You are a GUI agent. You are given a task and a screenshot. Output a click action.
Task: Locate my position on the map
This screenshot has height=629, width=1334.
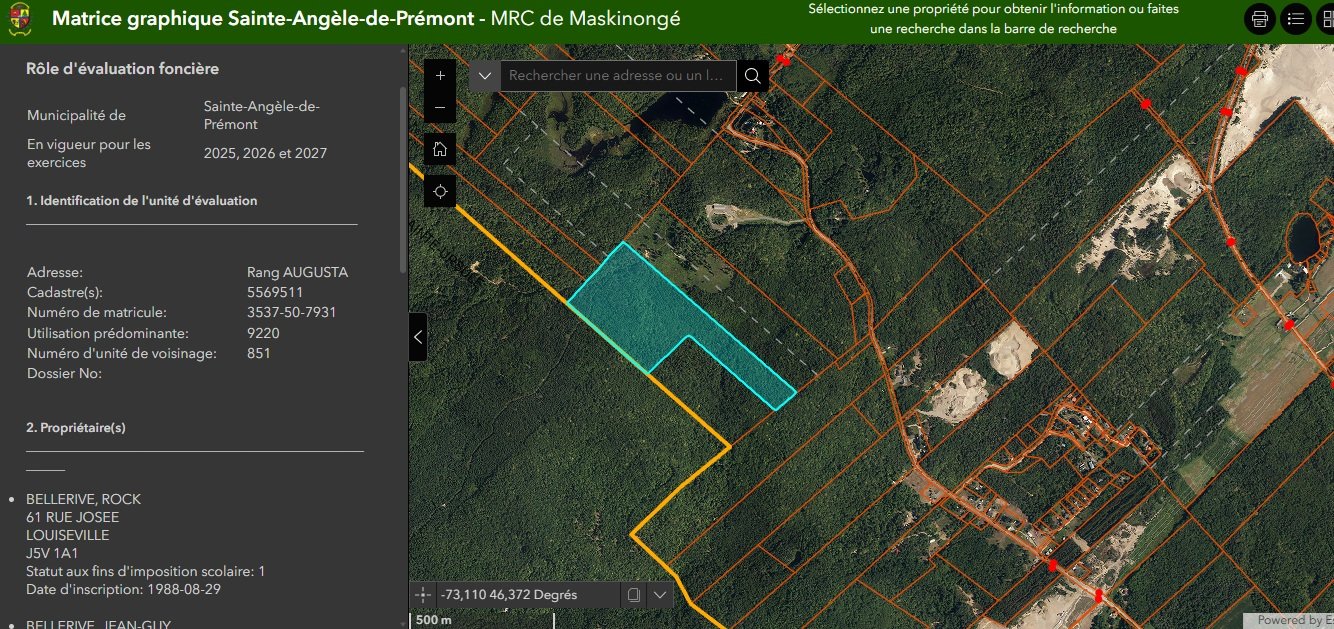click(440, 191)
